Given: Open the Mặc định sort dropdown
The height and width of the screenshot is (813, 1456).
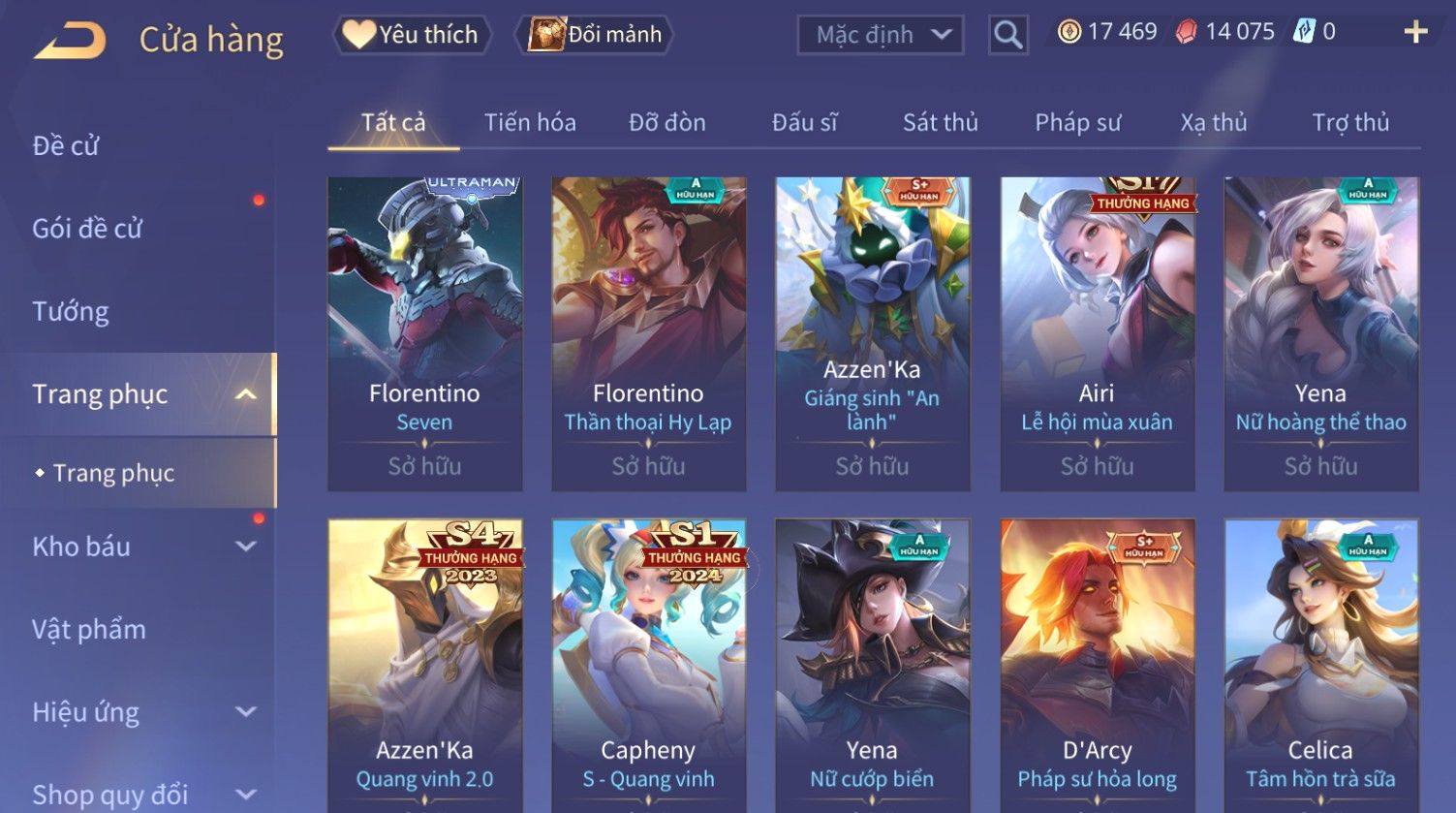Looking at the screenshot, I should (881, 36).
